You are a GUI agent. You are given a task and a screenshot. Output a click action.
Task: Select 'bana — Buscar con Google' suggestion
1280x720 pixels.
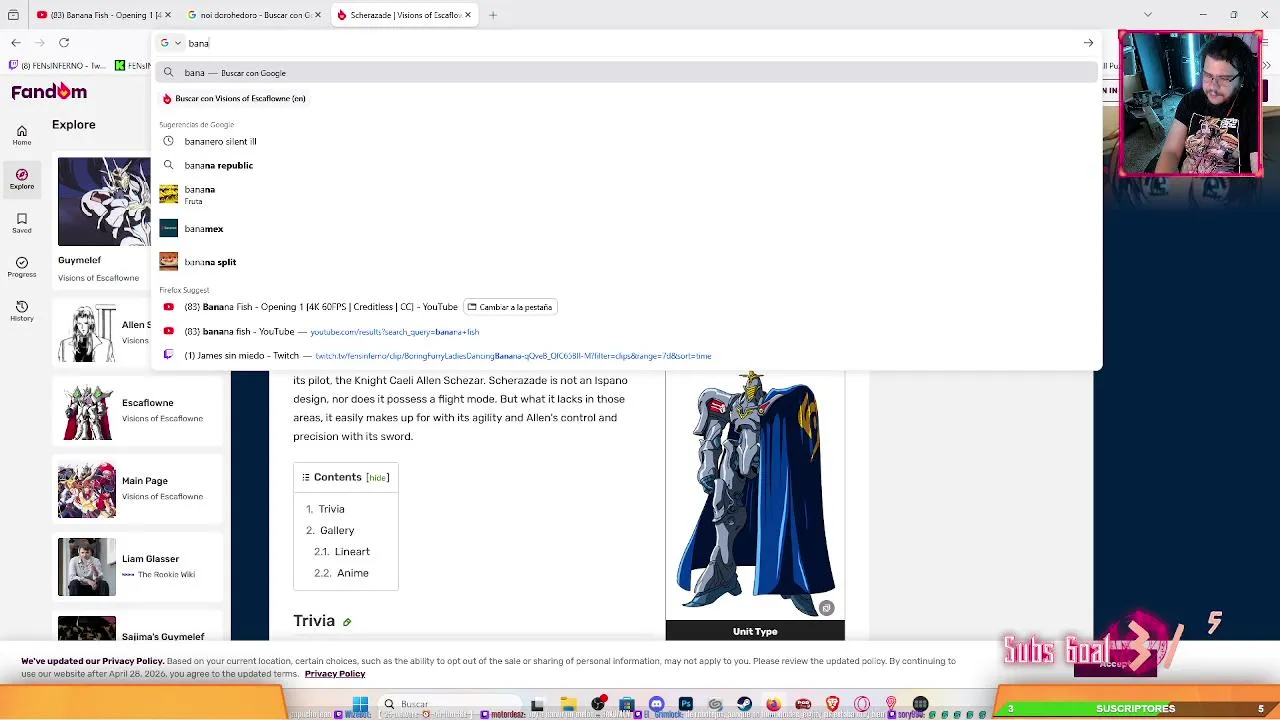tap(627, 73)
